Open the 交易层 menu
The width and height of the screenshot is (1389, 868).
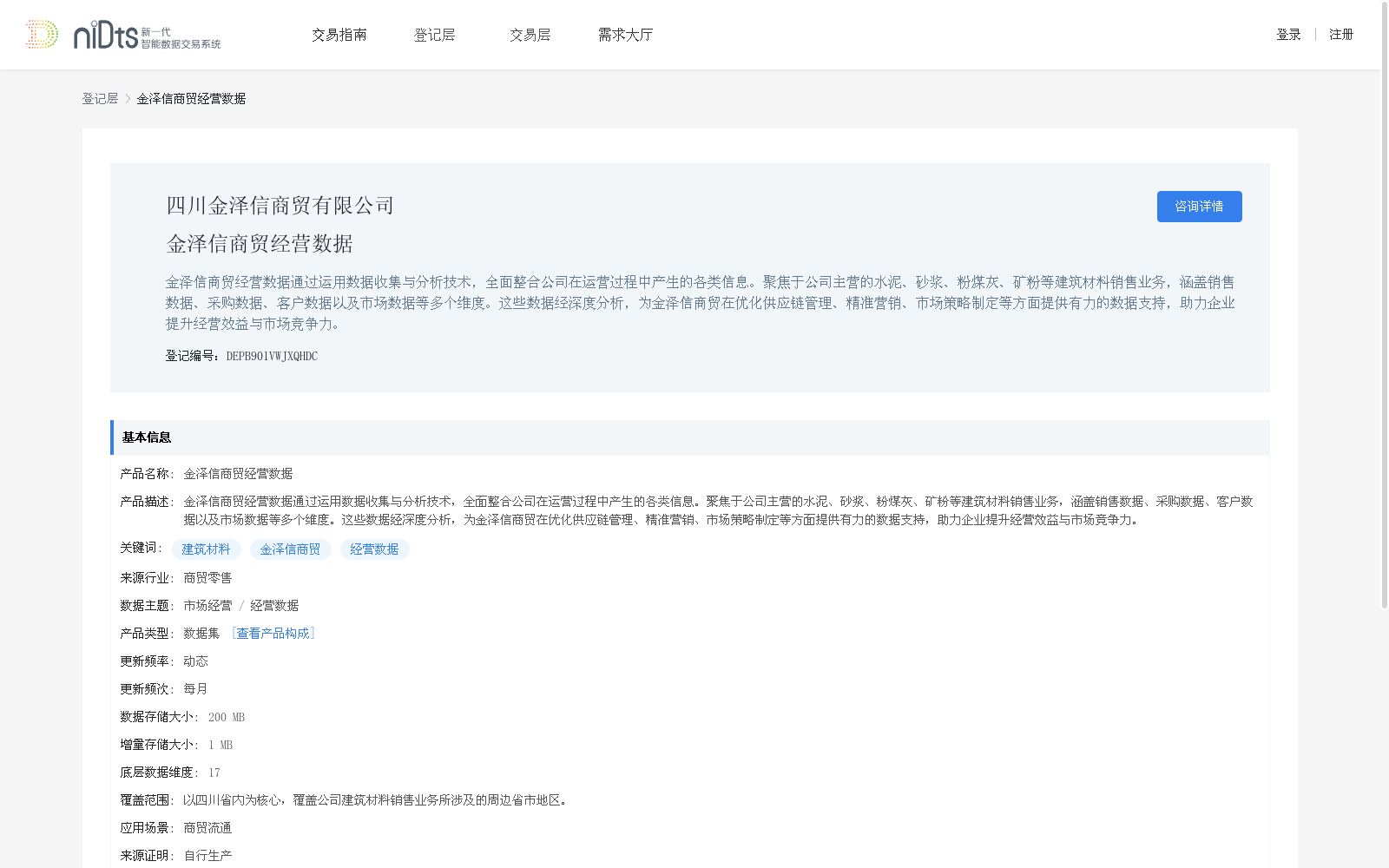tap(530, 35)
